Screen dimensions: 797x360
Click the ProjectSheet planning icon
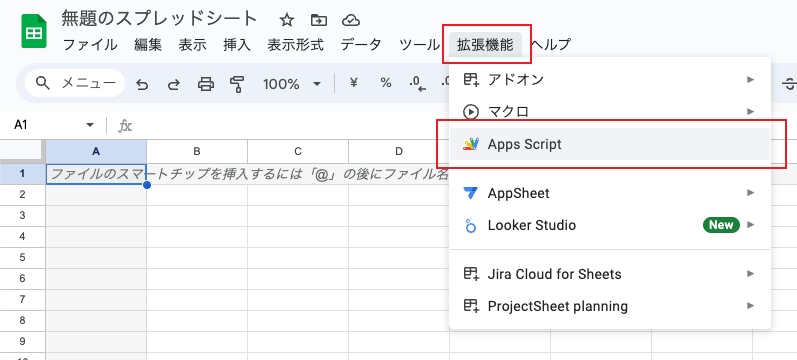pos(471,306)
